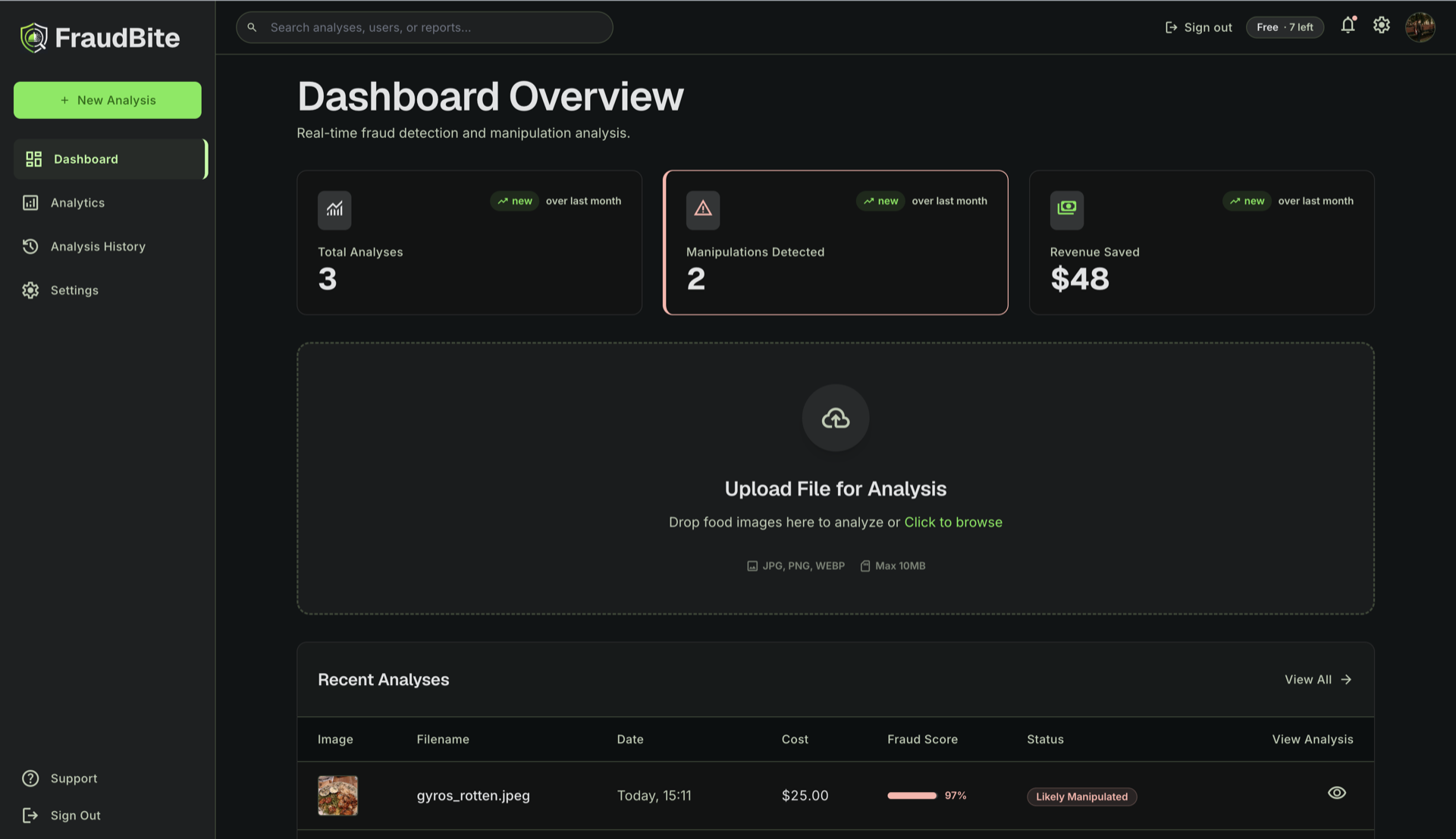This screenshot has height=839, width=1456.
Task: Click the Revenue Saved value $48
Action: (1079, 279)
